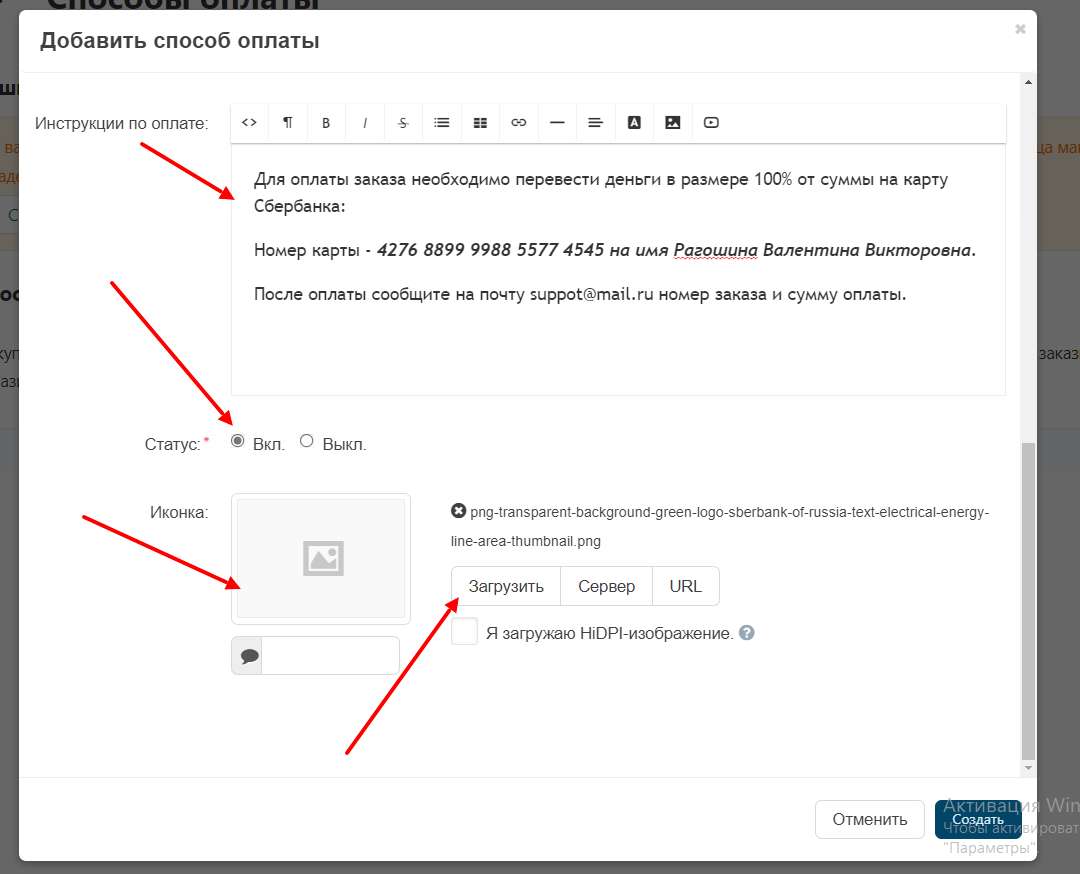Click the Иконка: field label

click(x=179, y=512)
